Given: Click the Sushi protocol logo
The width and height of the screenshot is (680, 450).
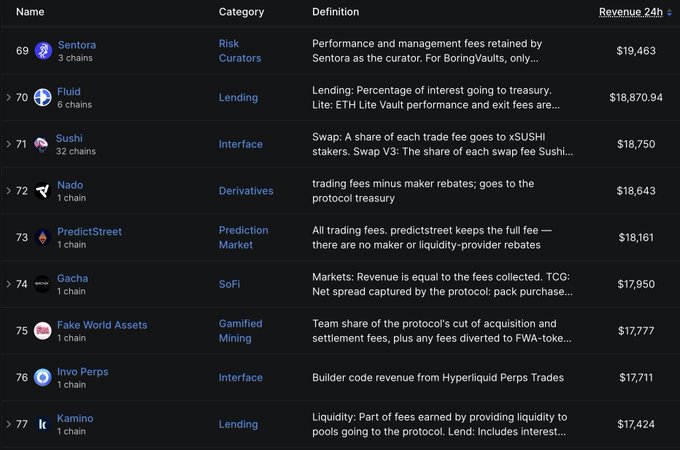Looking at the screenshot, I should [41, 144].
